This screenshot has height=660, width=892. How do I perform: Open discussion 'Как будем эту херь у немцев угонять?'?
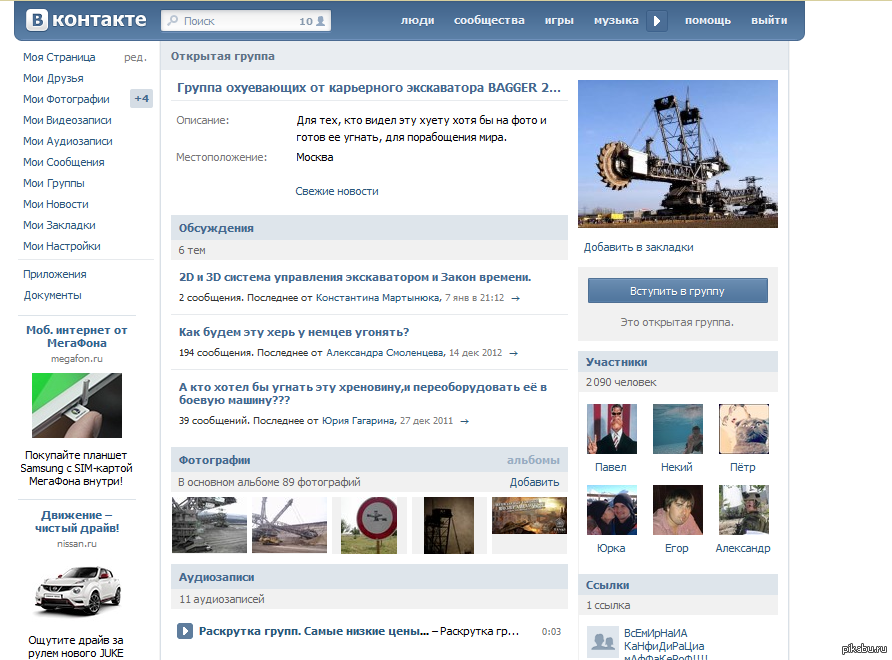point(294,332)
